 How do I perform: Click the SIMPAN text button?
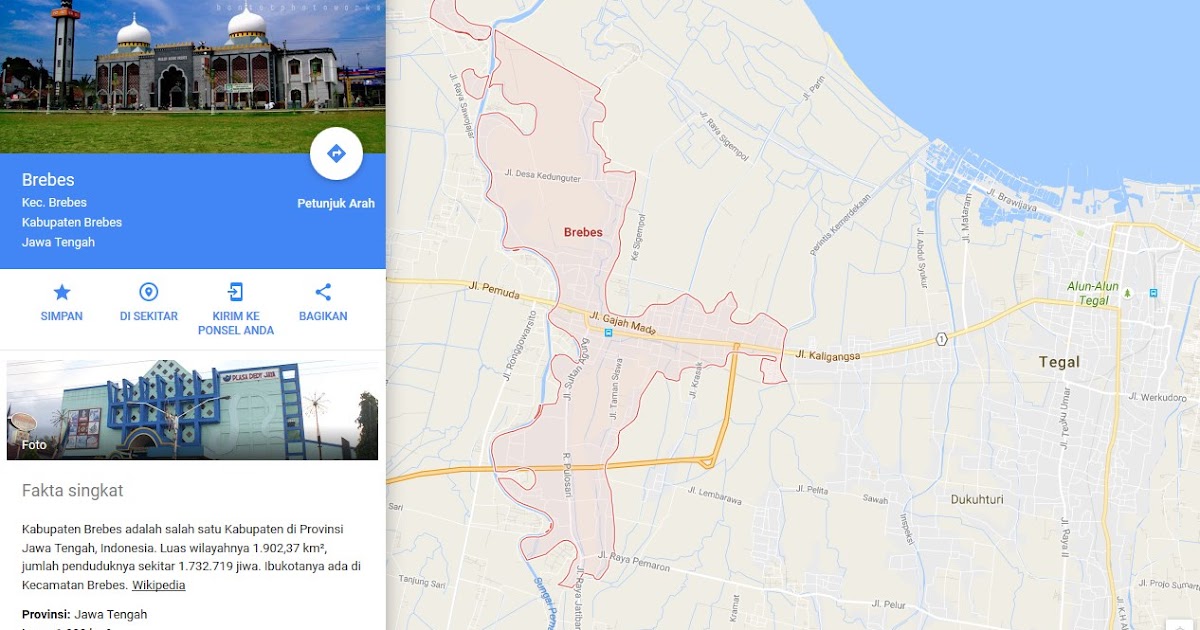[x=61, y=316]
